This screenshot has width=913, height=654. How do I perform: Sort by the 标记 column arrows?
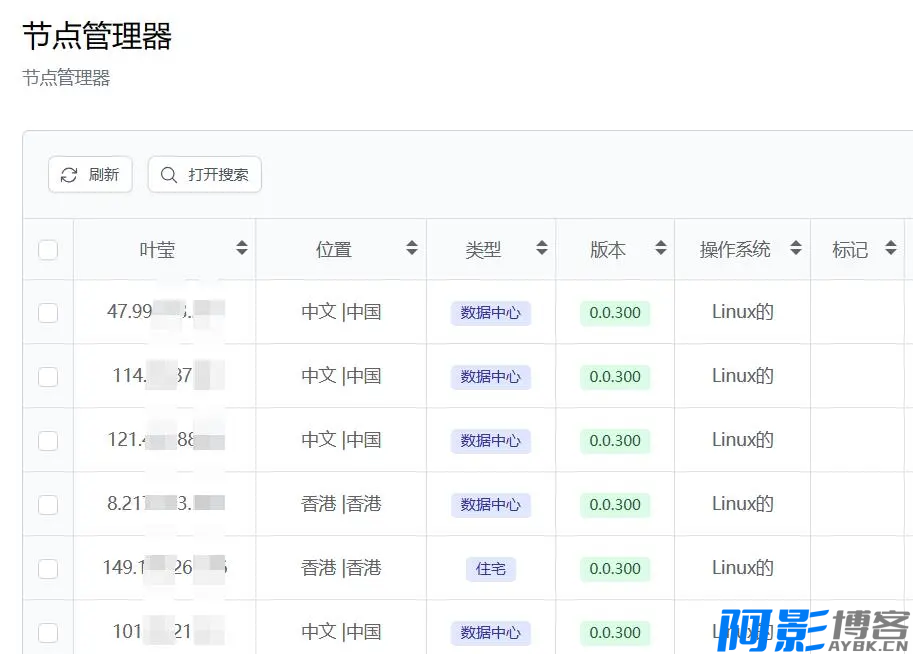(890, 248)
